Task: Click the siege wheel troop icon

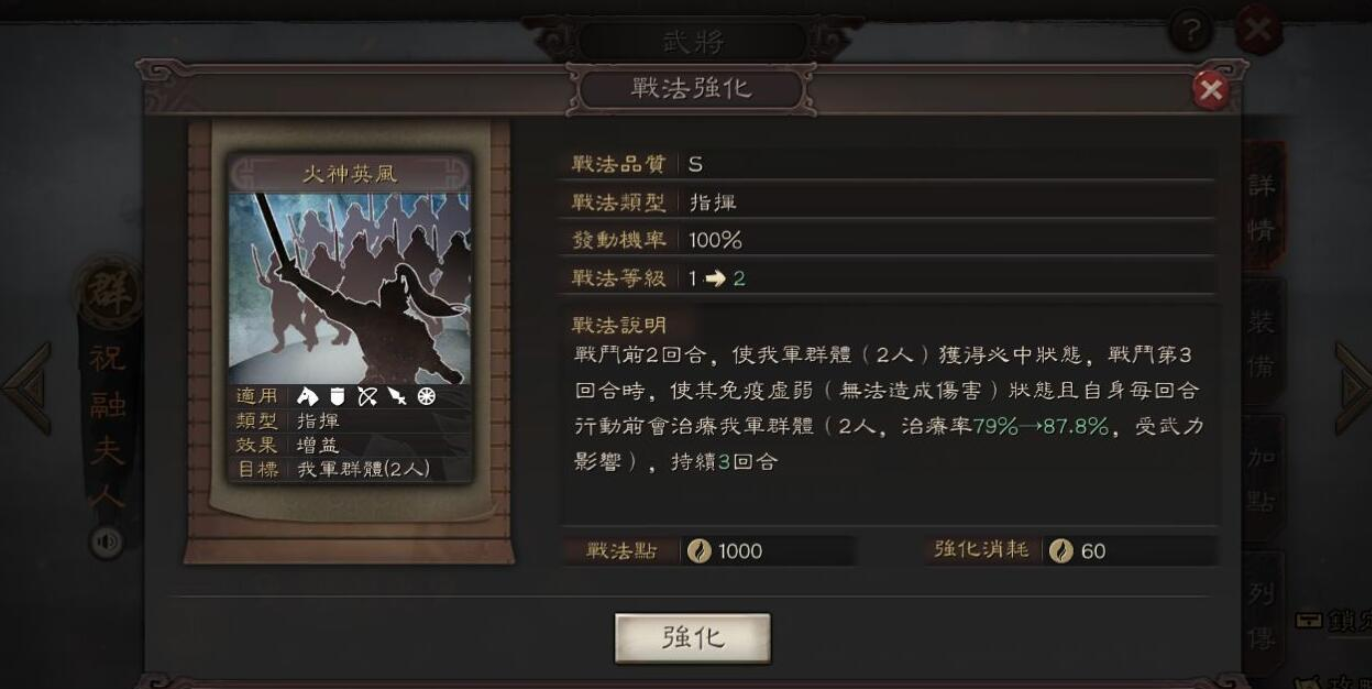Action: [x=426, y=396]
